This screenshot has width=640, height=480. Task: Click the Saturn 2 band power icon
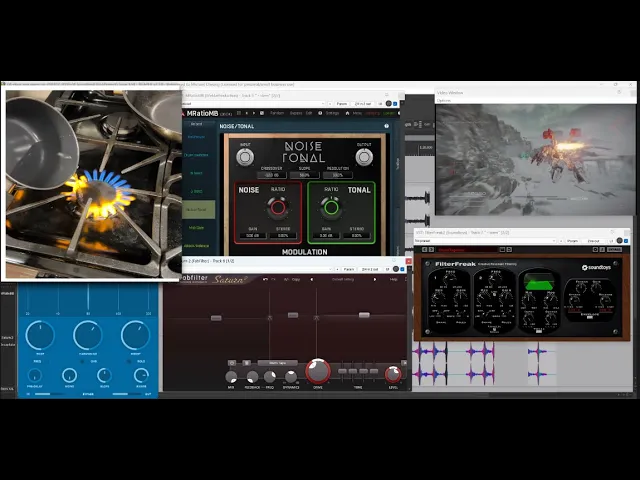click(232, 363)
